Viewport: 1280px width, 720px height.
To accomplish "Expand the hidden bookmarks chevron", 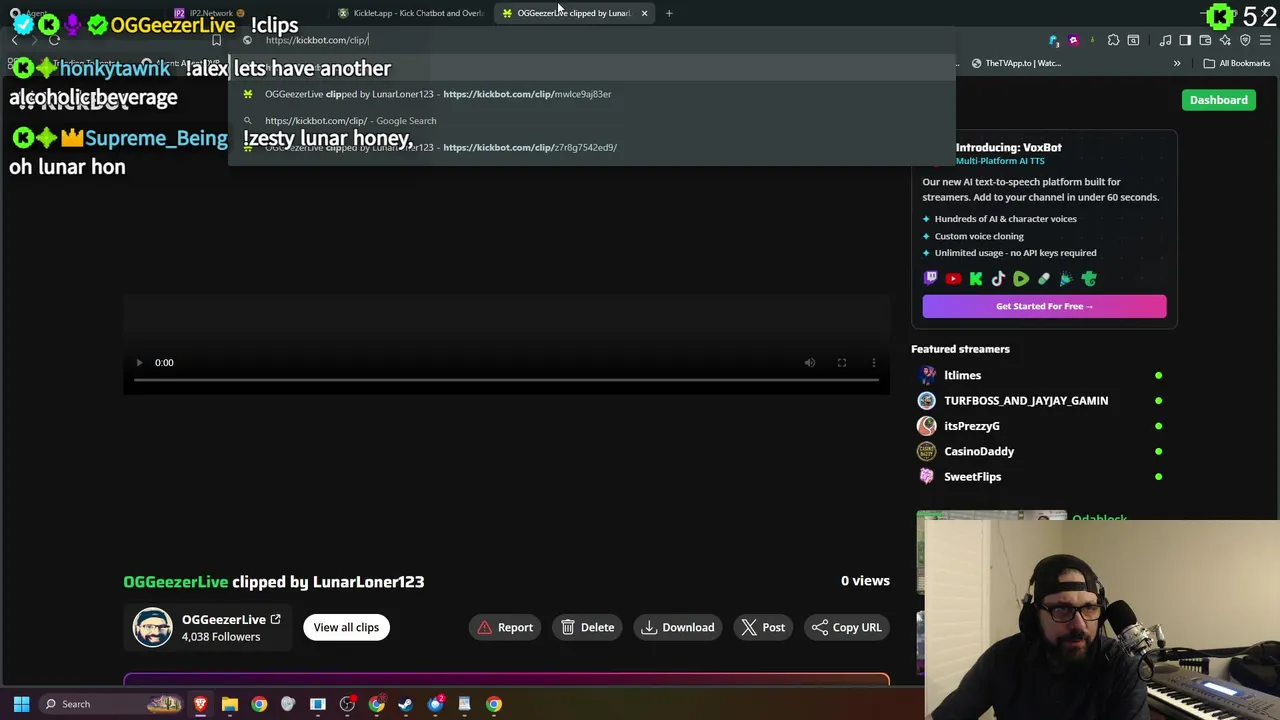I will [1177, 63].
